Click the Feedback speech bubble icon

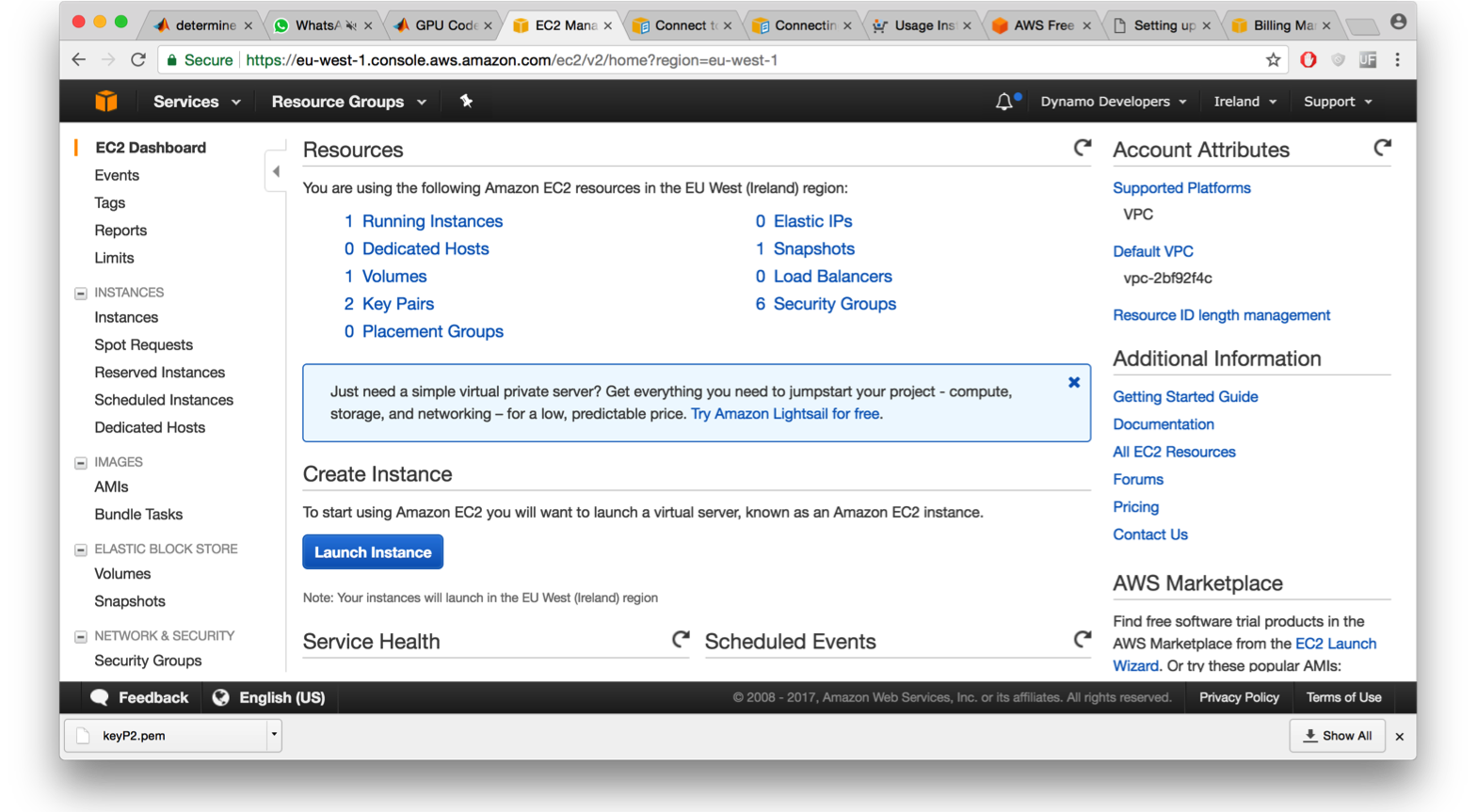click(100, 697)
